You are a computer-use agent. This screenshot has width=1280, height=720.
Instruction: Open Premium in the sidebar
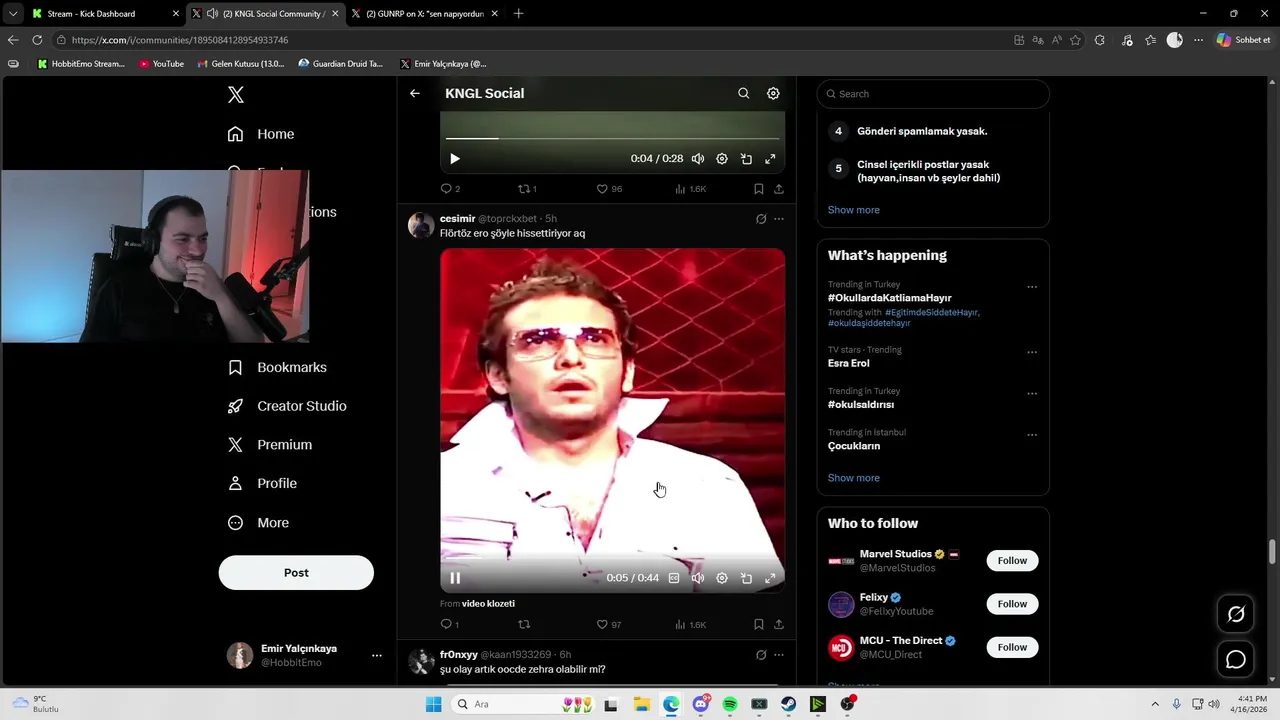[270, 445]
